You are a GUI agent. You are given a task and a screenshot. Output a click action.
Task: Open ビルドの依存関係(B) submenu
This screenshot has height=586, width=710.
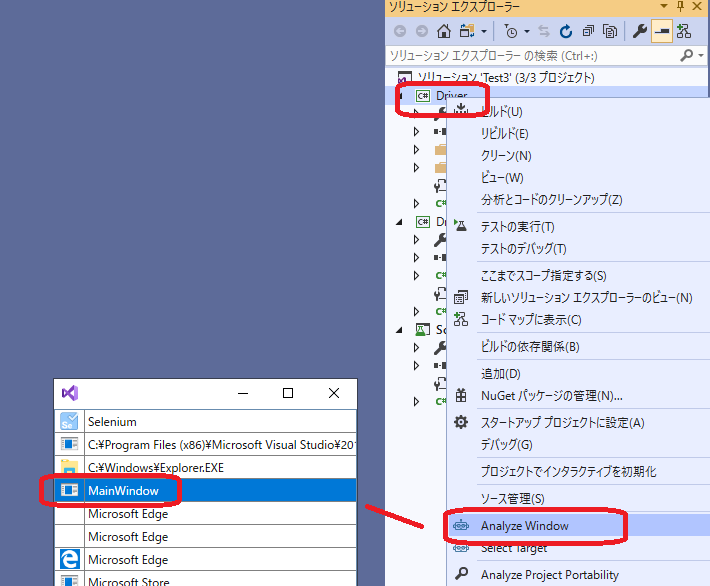[x=530, y=346]
